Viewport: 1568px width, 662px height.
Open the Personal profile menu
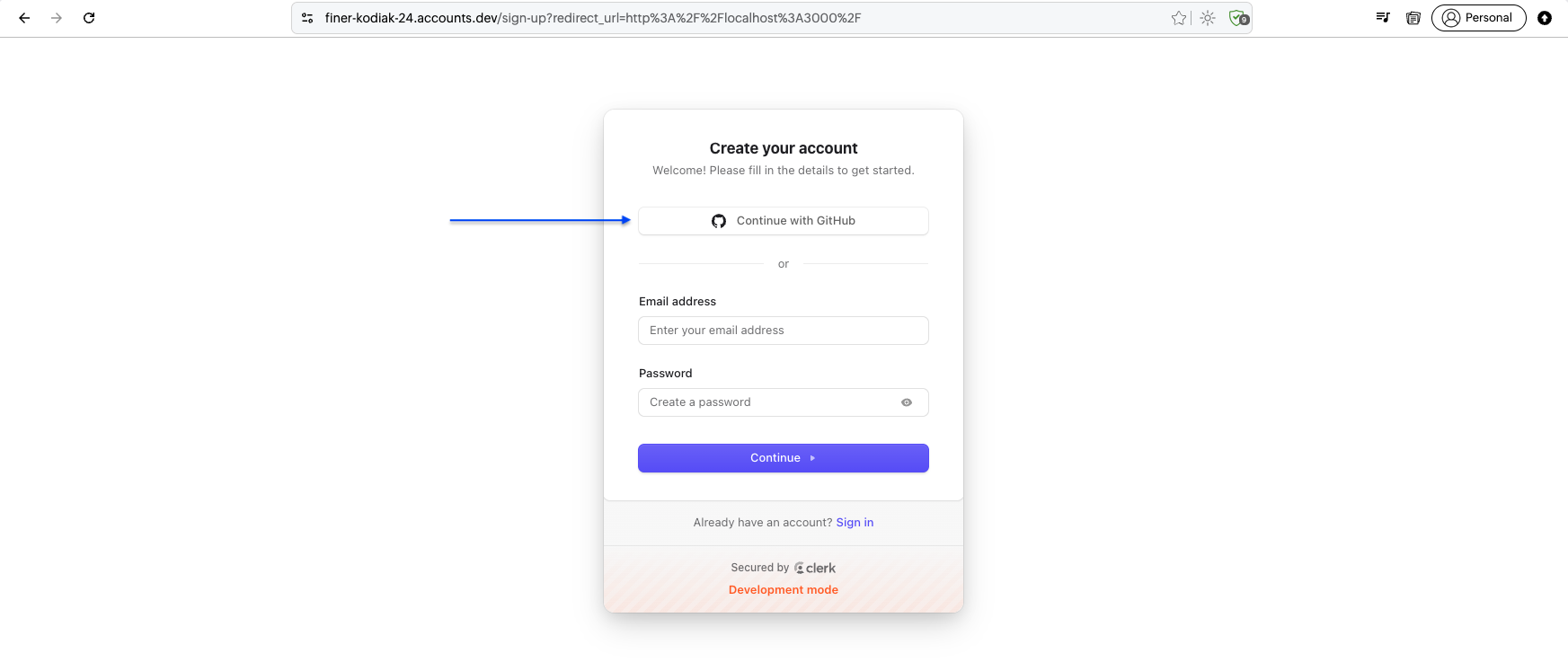click(x=1478, y=18)
